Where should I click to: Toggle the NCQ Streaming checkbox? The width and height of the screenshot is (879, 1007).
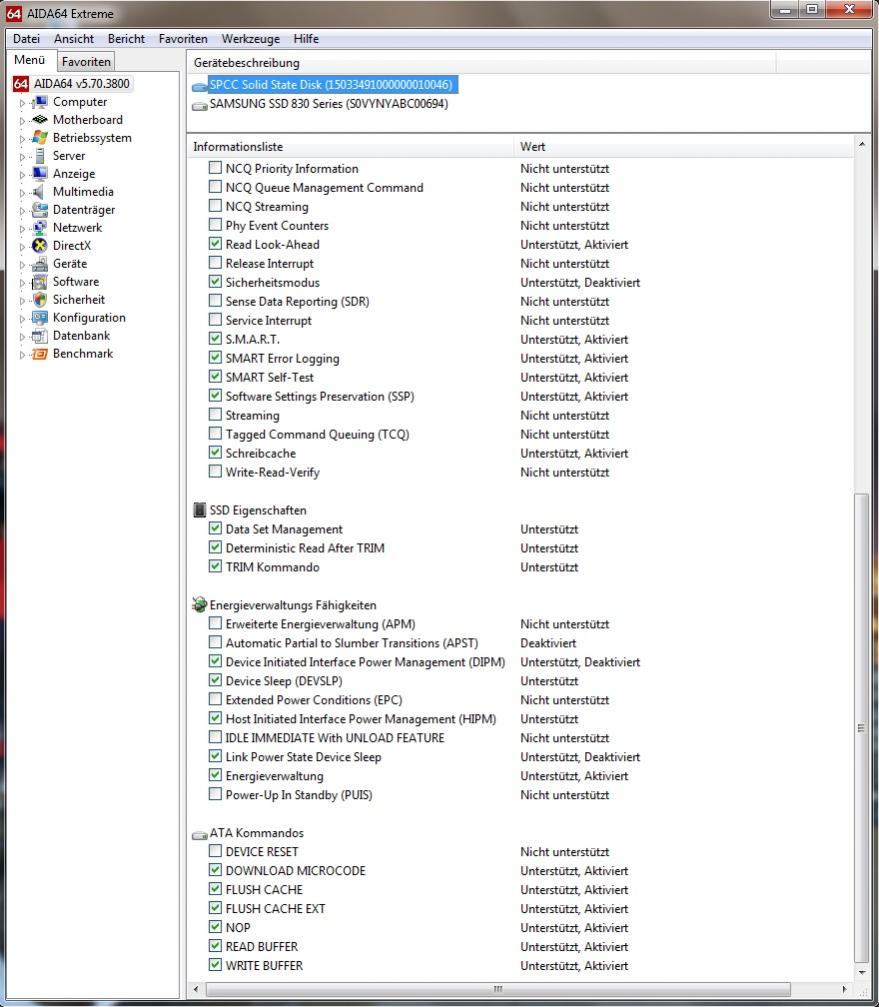pyautogui.click(x=215, y=206)
